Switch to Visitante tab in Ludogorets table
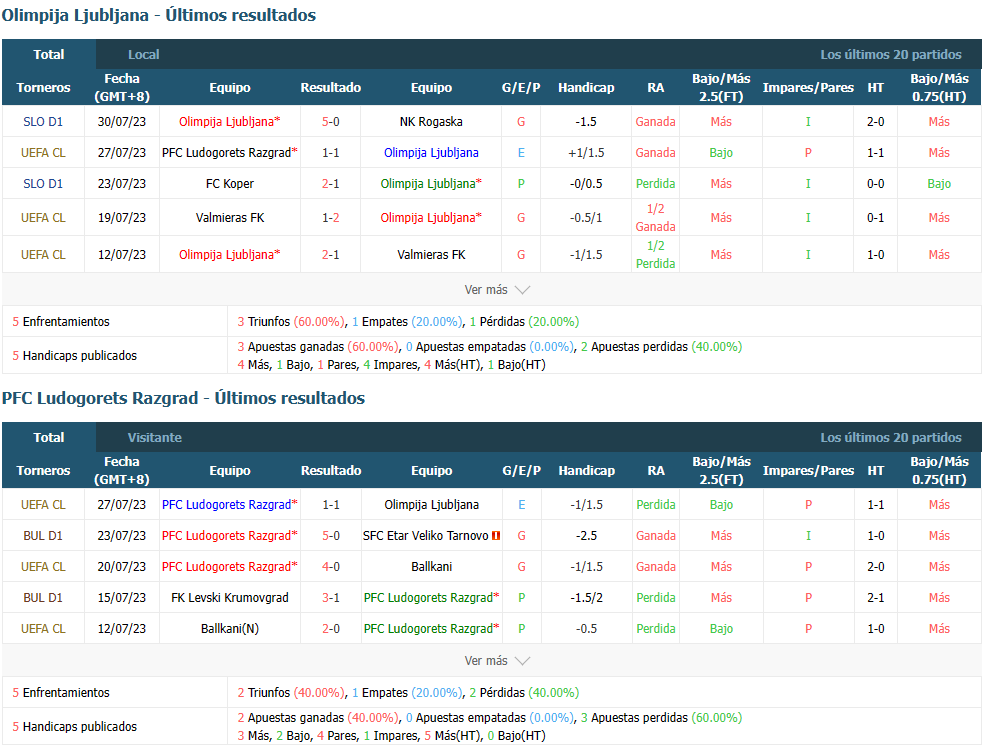Viewport: 988px width, 748px height. pyautogui.click(x=154, y=437)
